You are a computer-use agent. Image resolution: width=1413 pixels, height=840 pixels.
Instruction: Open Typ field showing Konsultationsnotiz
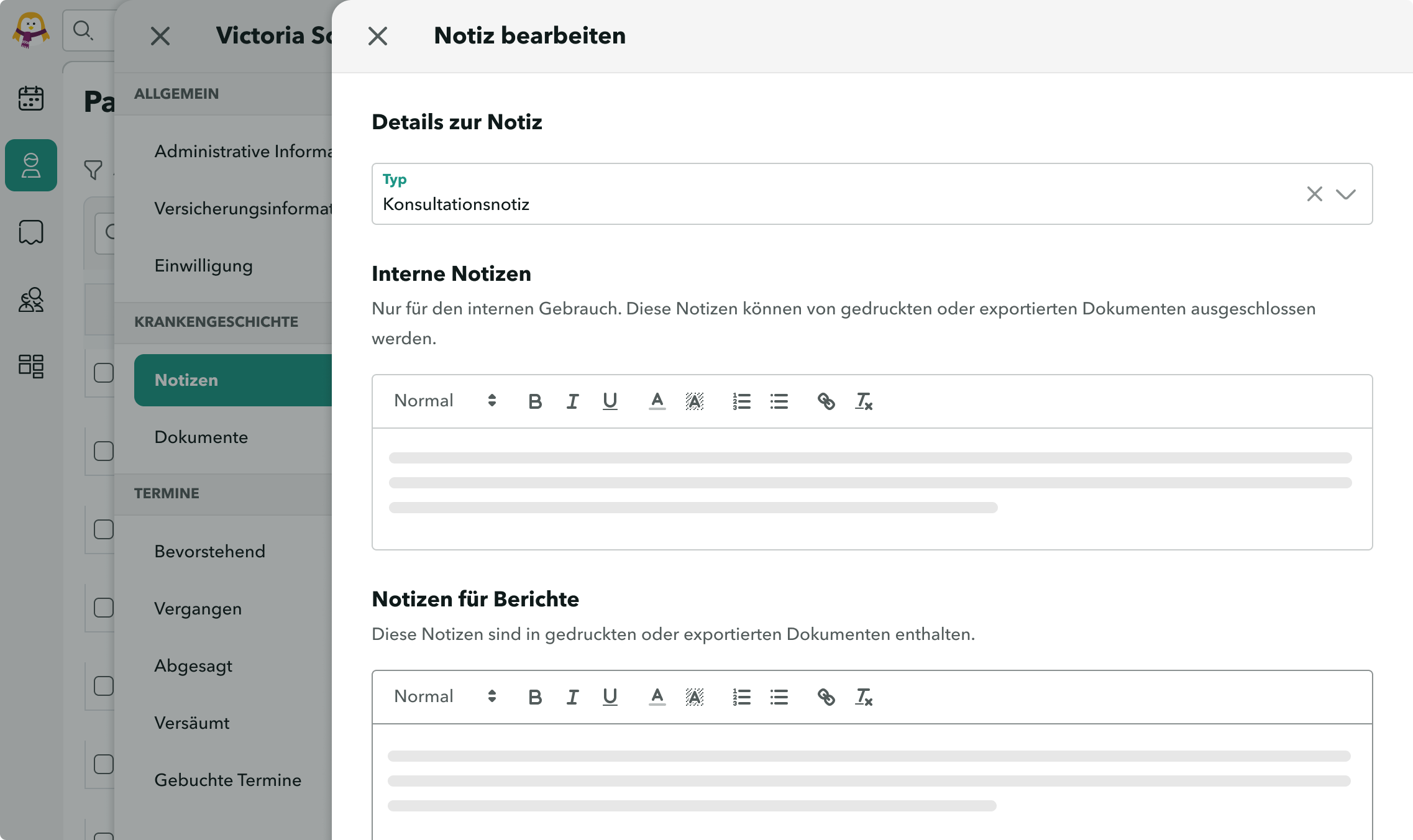[872, 194]
